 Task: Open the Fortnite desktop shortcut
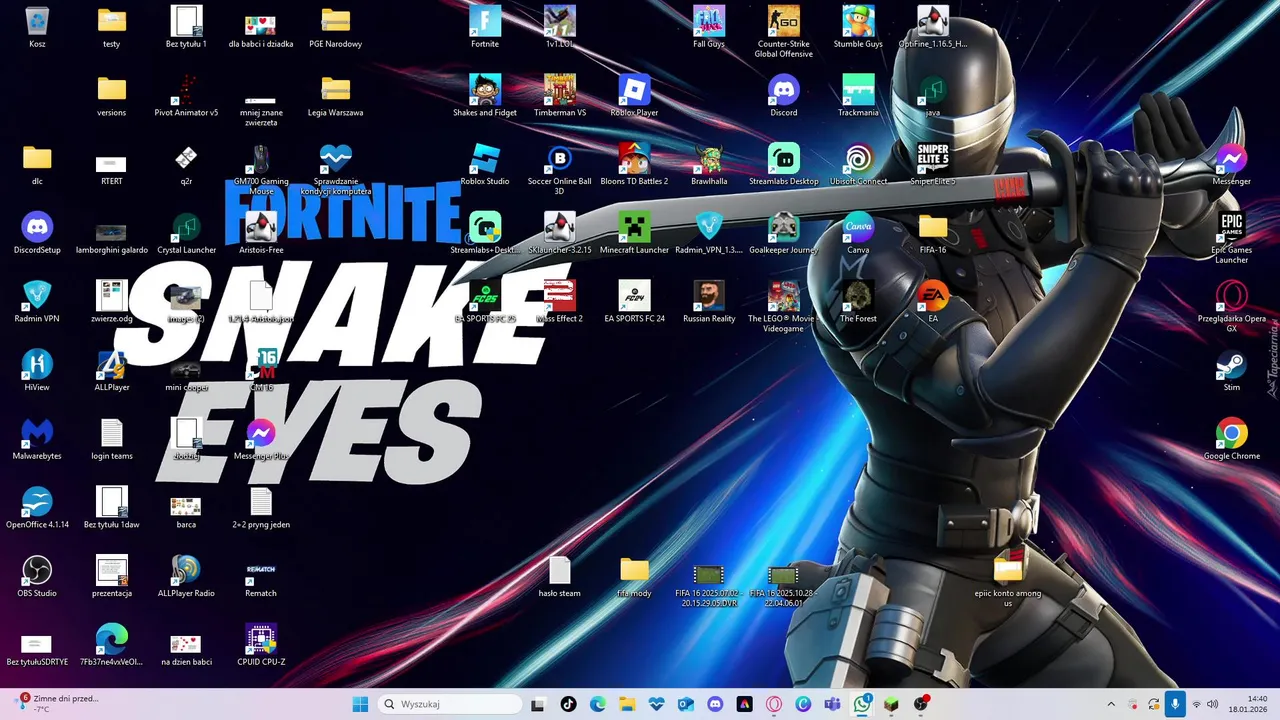tap(485, 27)
